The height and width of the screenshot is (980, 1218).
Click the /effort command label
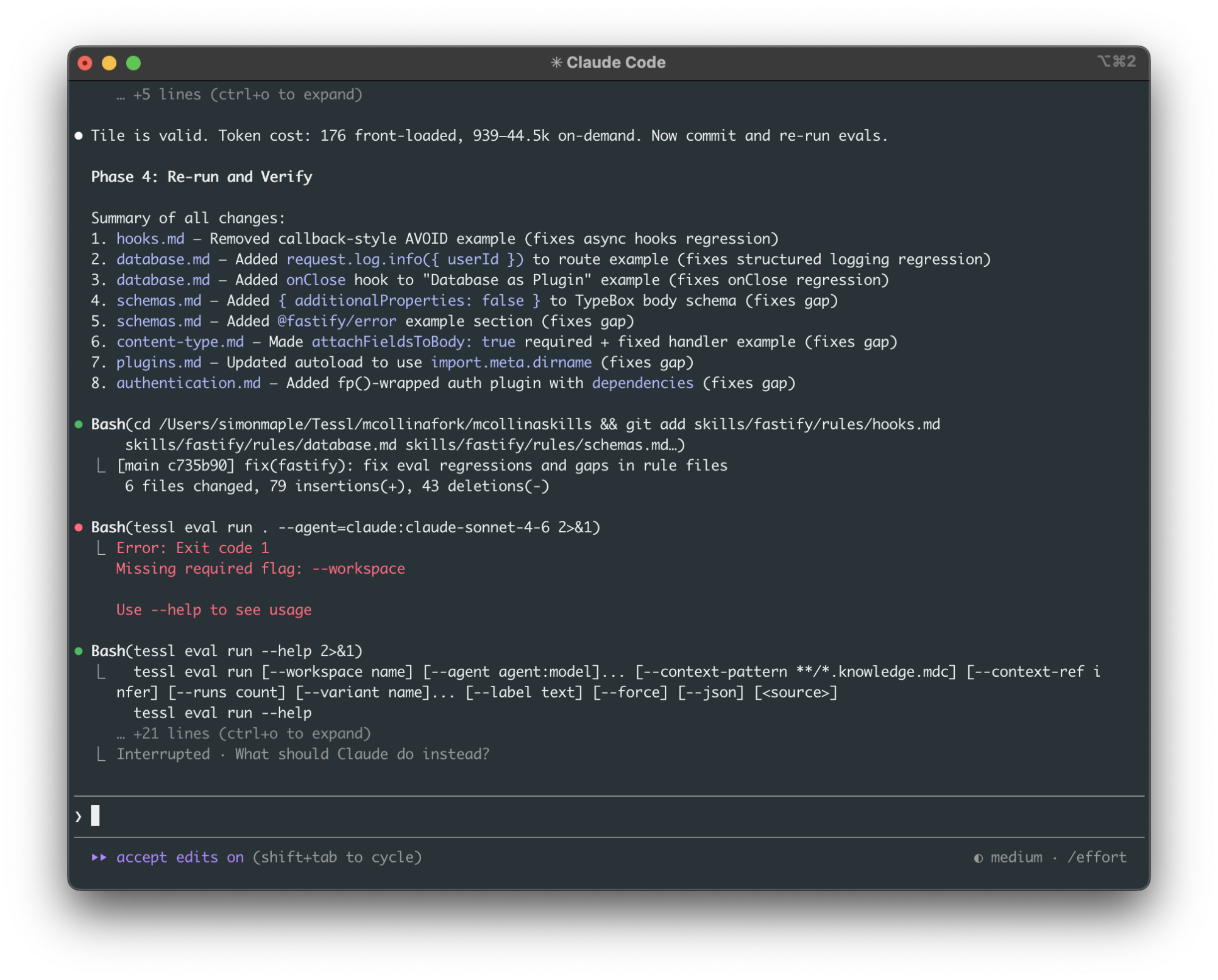click(x=1097, y=858)
